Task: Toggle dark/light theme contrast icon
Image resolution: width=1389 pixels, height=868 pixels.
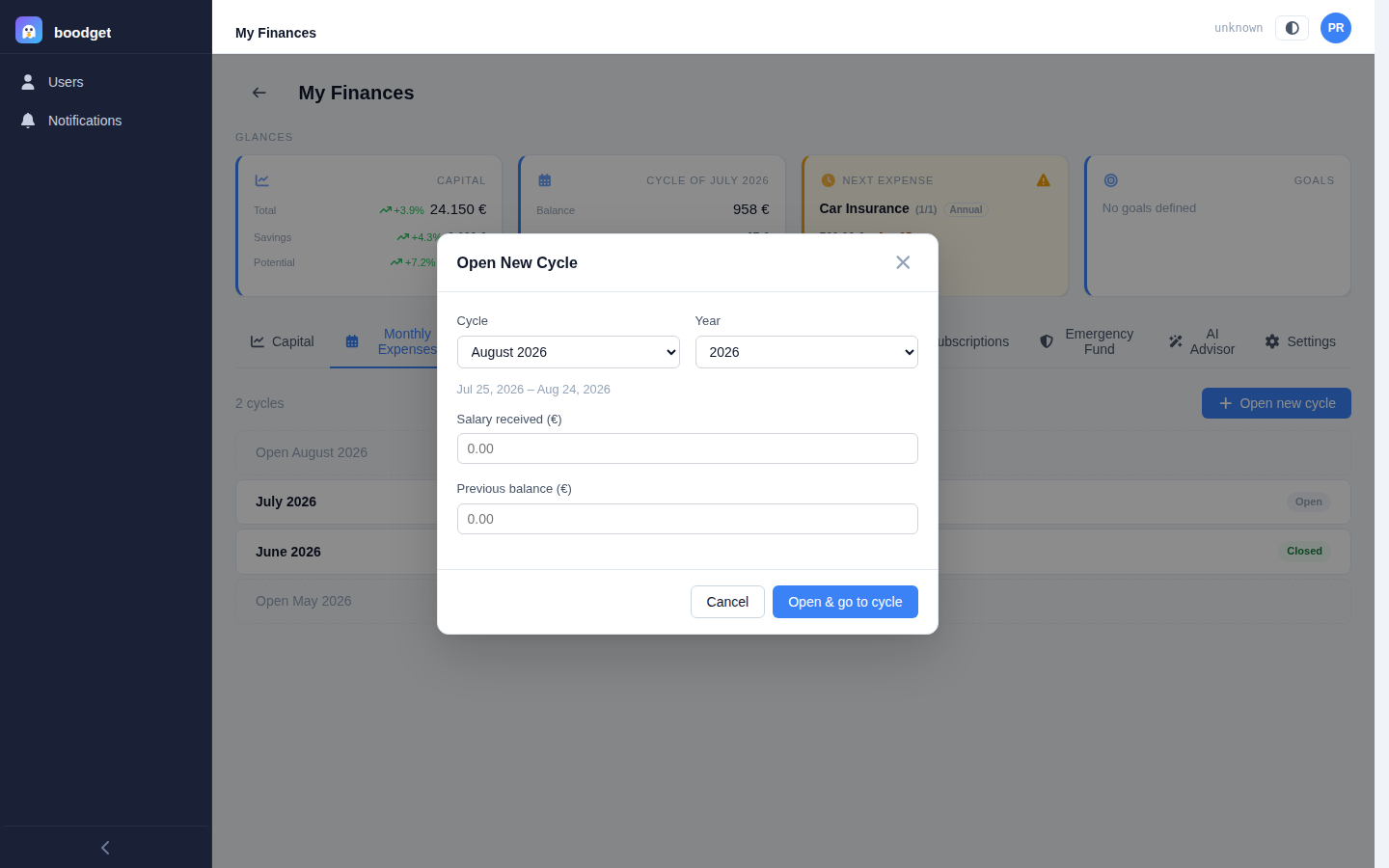Action: 1292,28
